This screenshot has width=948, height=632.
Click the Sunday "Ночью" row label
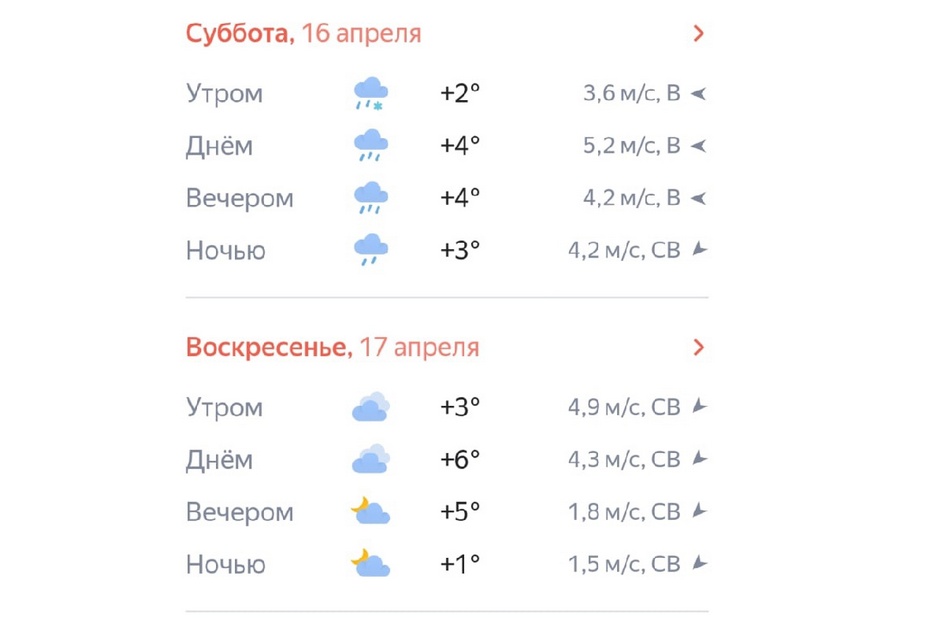[225, 564]
